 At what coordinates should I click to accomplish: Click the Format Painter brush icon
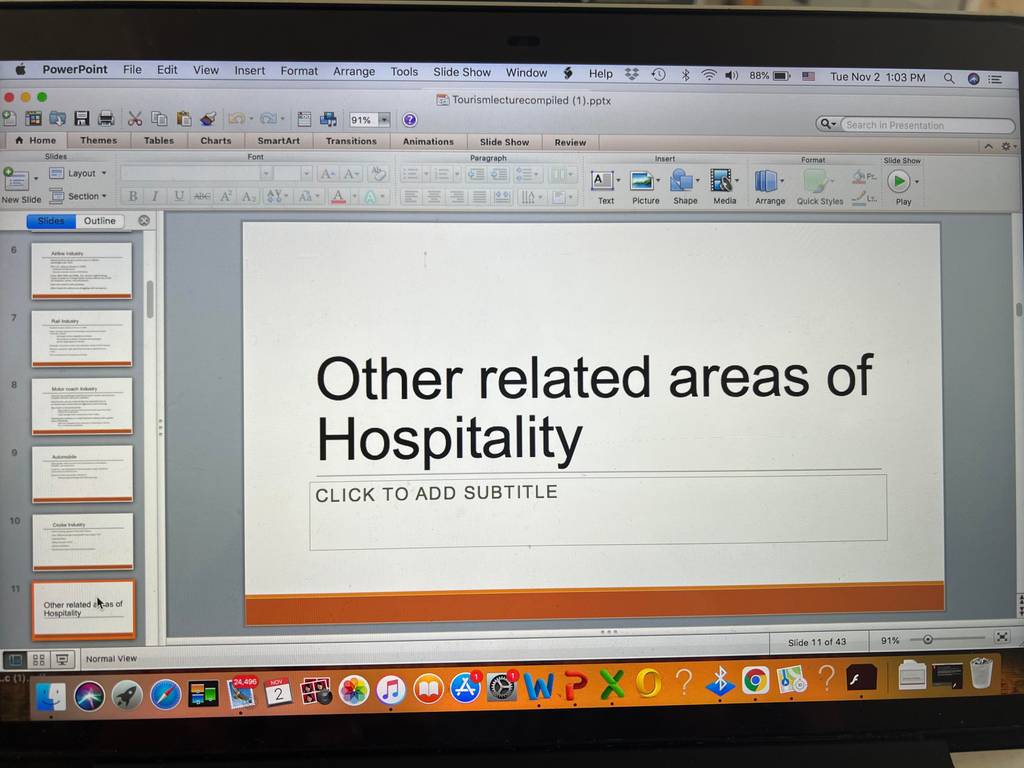pyautogui.click(x=208, y=118)
